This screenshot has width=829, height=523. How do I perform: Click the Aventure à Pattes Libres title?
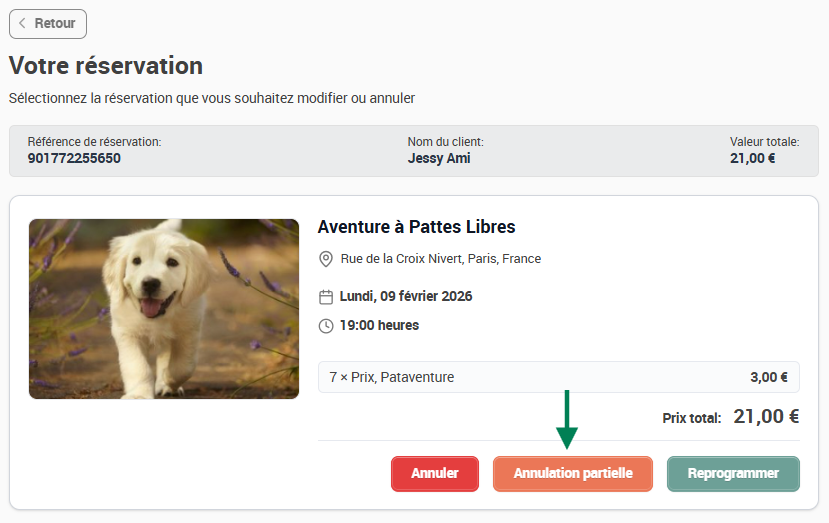tap(416, 227)
